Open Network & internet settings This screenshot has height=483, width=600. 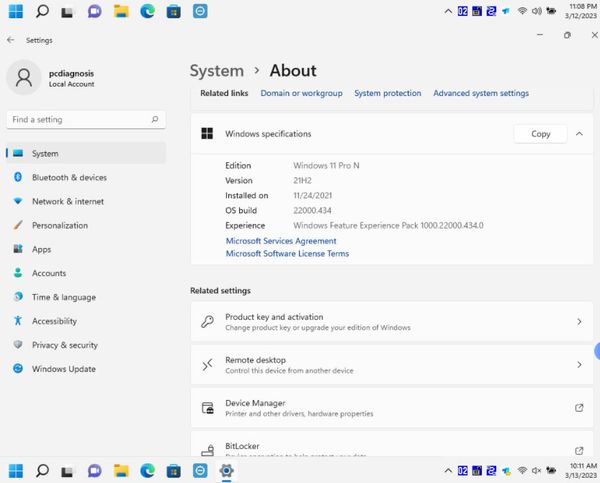tap(86, 201)
